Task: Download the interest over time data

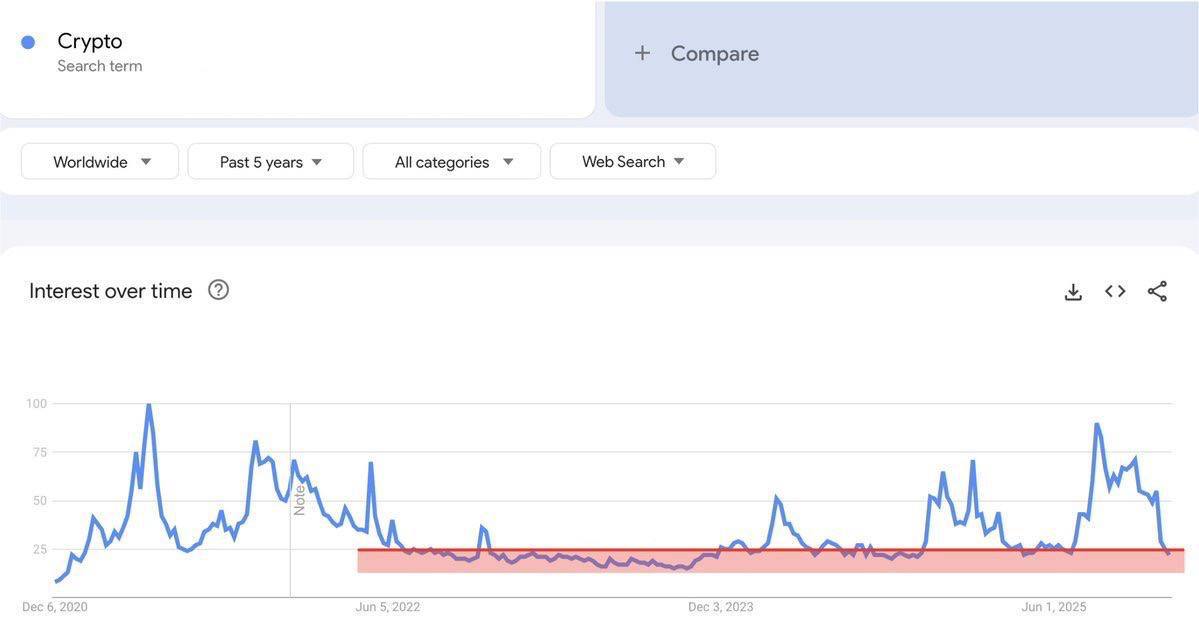Action: pyautogui.click(x=1073, y=291)
